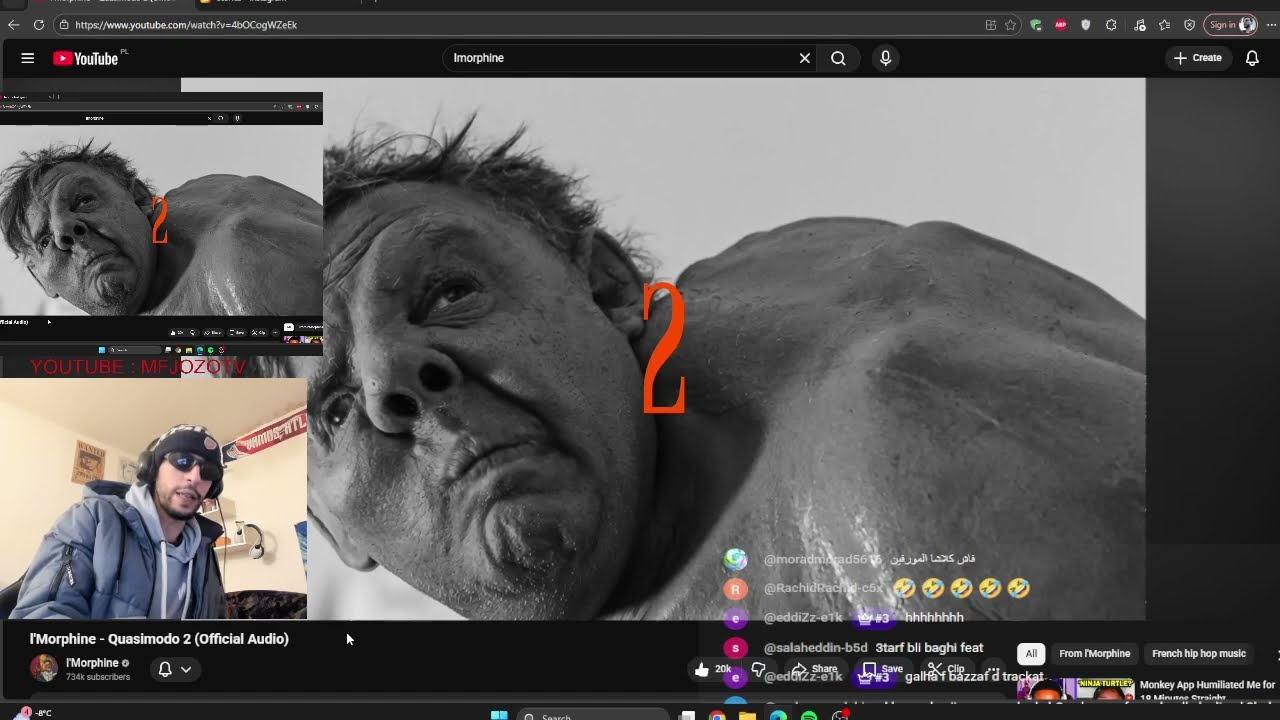The width and height of the screenshot is (1280, 720).
Task: Open the YouTube hamburger guide menu
Action: (28, 58)
